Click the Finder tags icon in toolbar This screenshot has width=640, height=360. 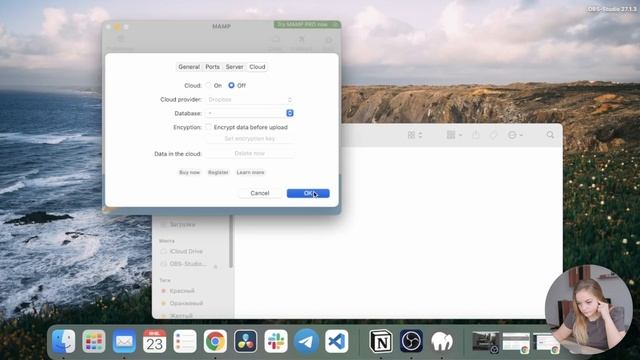point(493,135)
